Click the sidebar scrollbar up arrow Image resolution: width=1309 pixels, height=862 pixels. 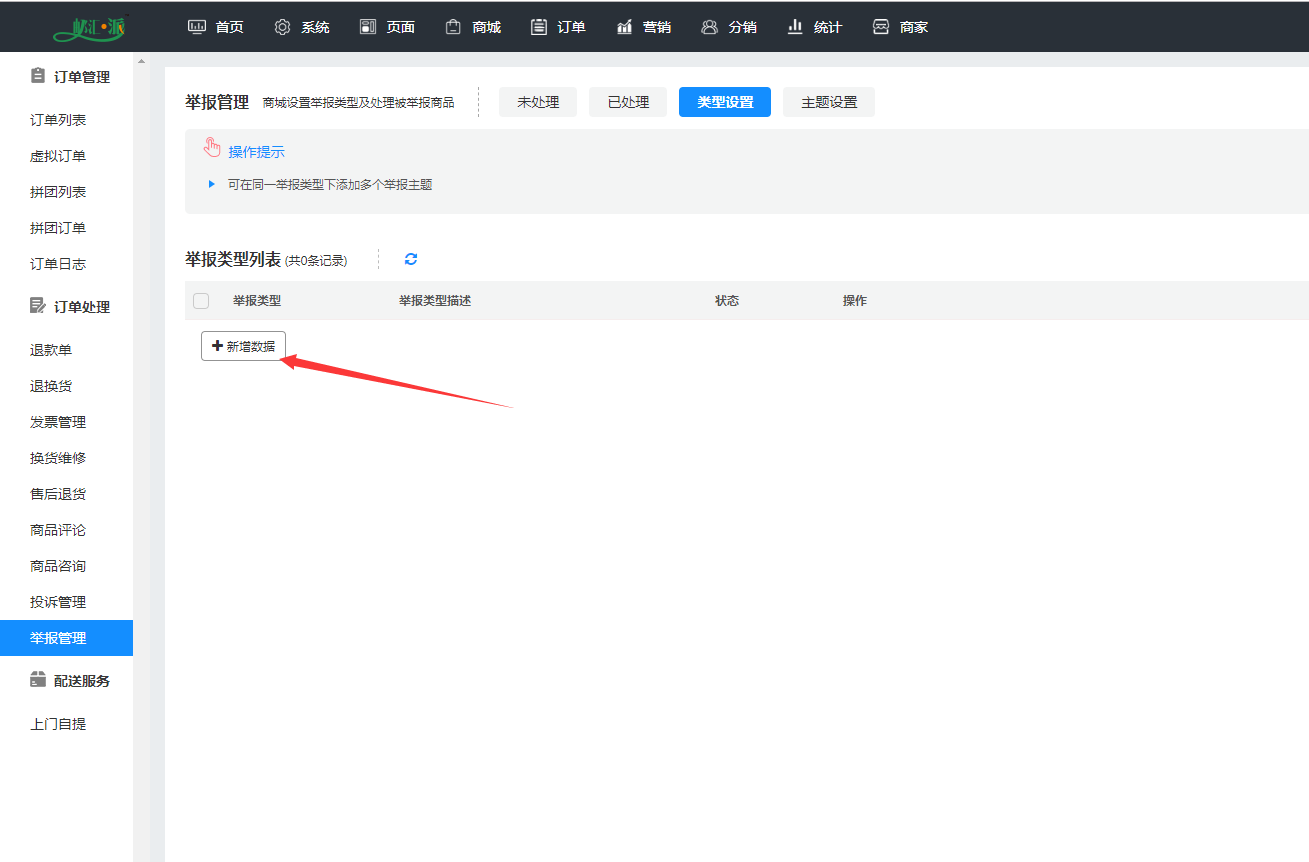141,62
